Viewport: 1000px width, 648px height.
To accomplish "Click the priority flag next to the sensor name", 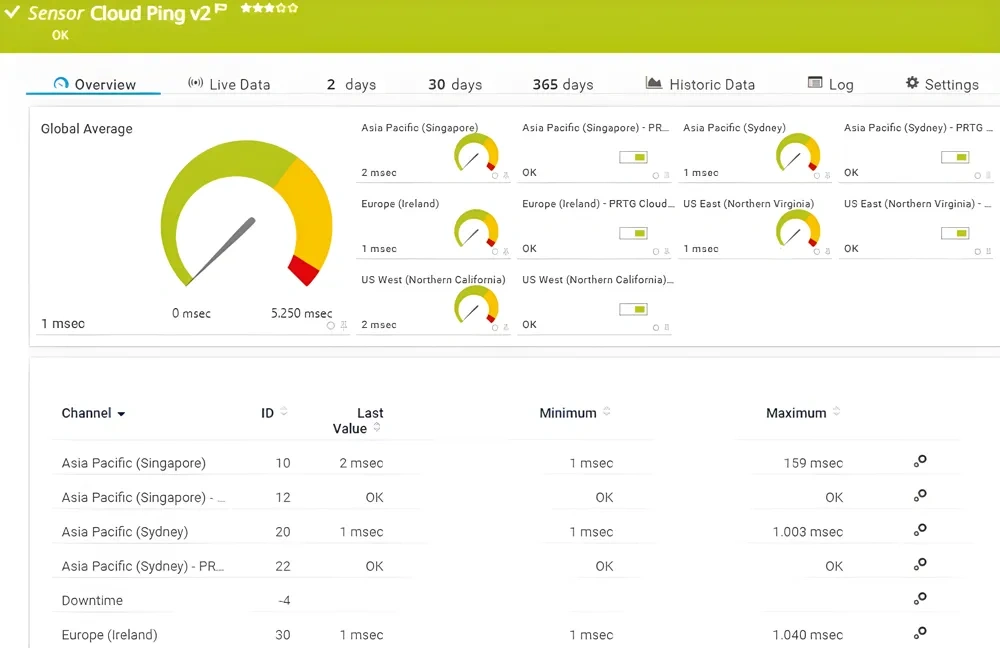I will coord(220,9).
